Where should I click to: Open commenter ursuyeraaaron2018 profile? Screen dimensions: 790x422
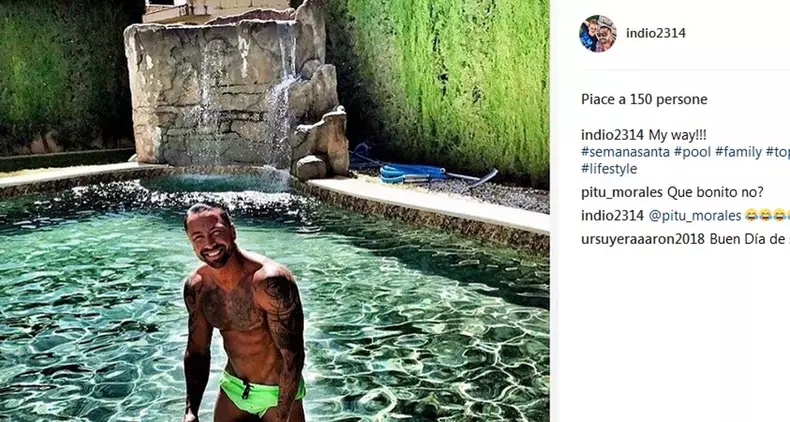643,239
